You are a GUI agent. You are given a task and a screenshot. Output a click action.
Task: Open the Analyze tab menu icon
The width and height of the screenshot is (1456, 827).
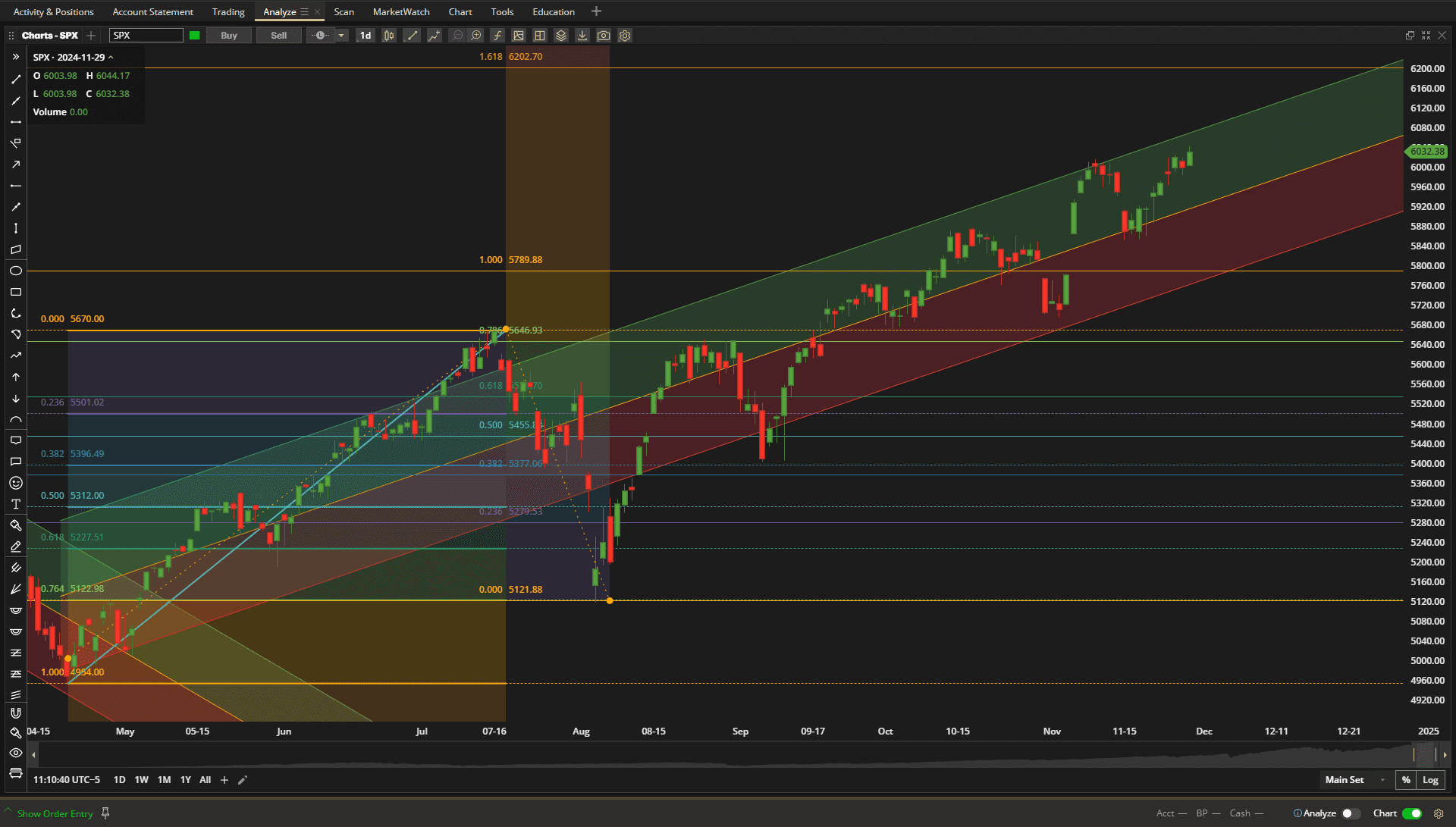click(x=304, y=12)
